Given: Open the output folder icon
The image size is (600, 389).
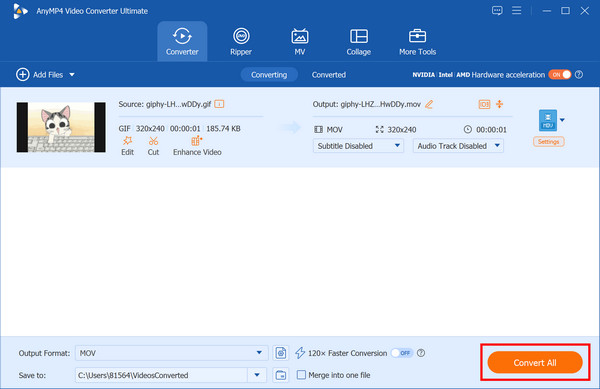Looking at the screenshot, I should [x=281, y=375].
